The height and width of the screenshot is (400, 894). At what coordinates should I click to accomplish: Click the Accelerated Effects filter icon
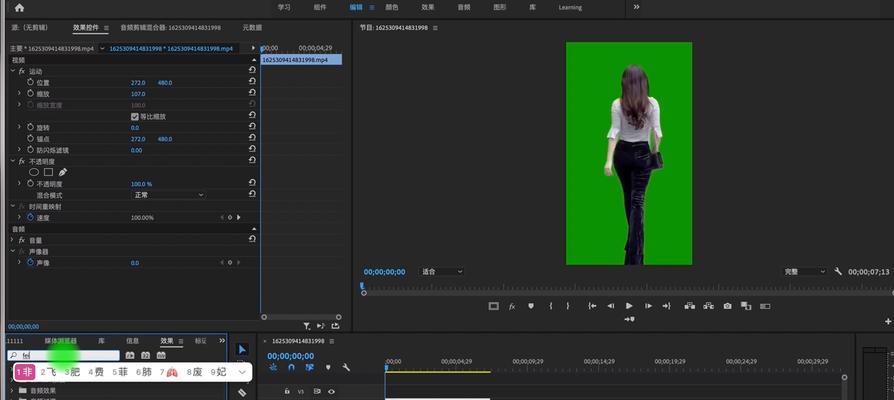(x=130, y=355)
